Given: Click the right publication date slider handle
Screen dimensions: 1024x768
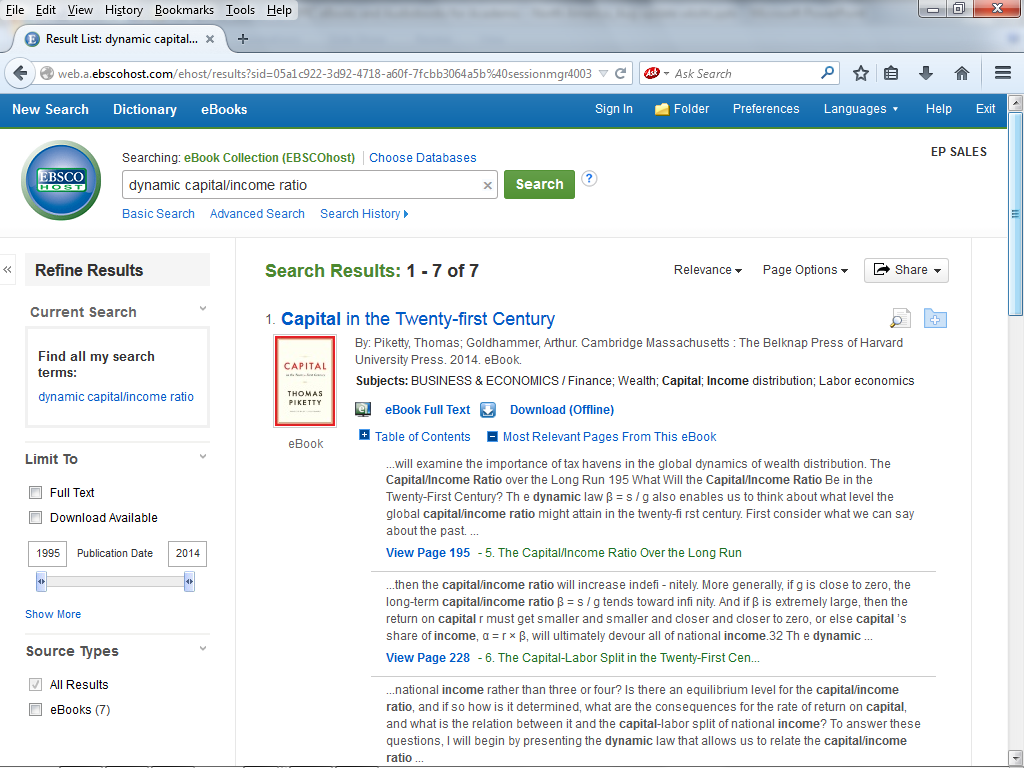Looking at the screenshot, I should point(189,581).
